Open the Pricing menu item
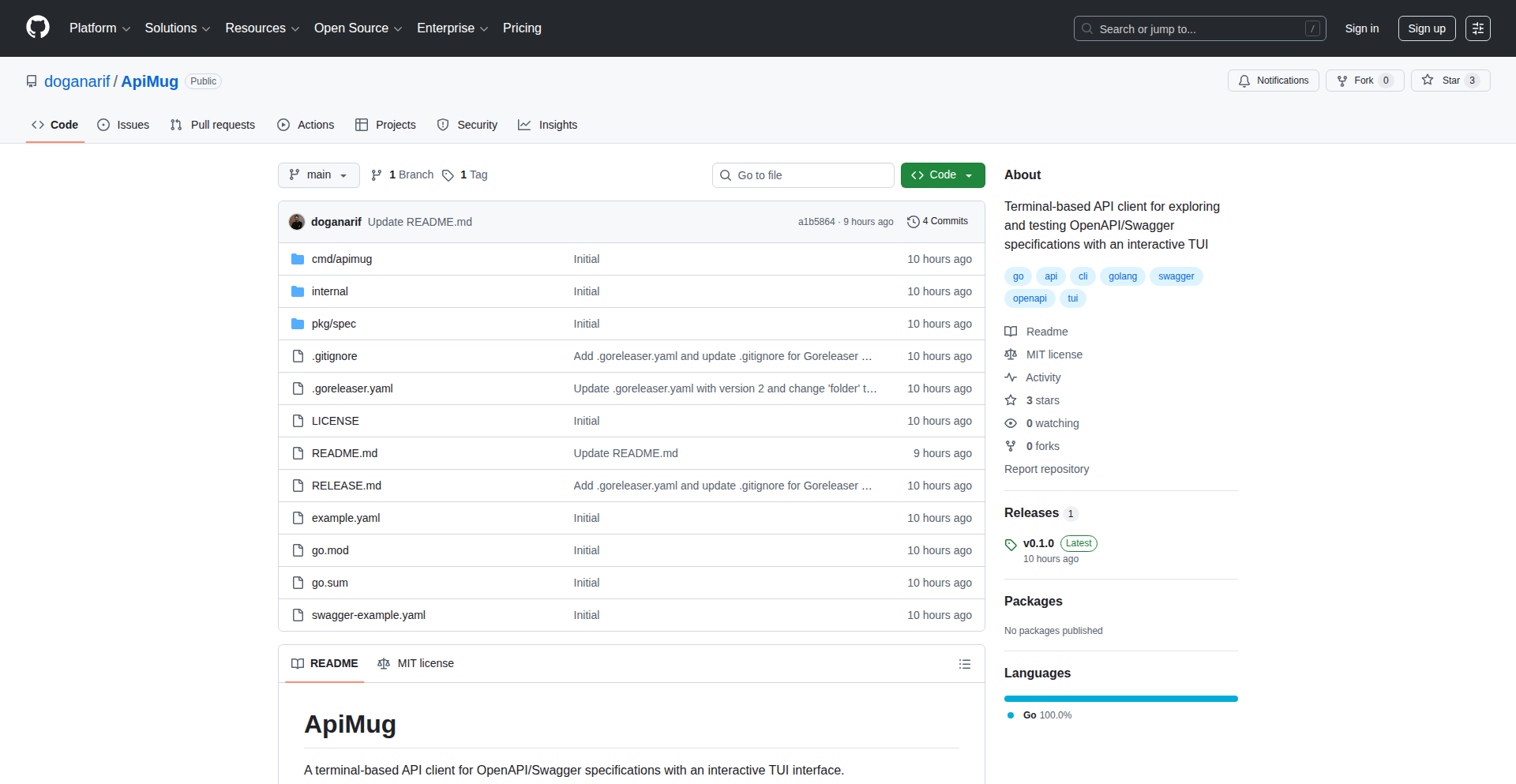The width and height of the screenshot is (1516, 784). [x=522, y=28]
